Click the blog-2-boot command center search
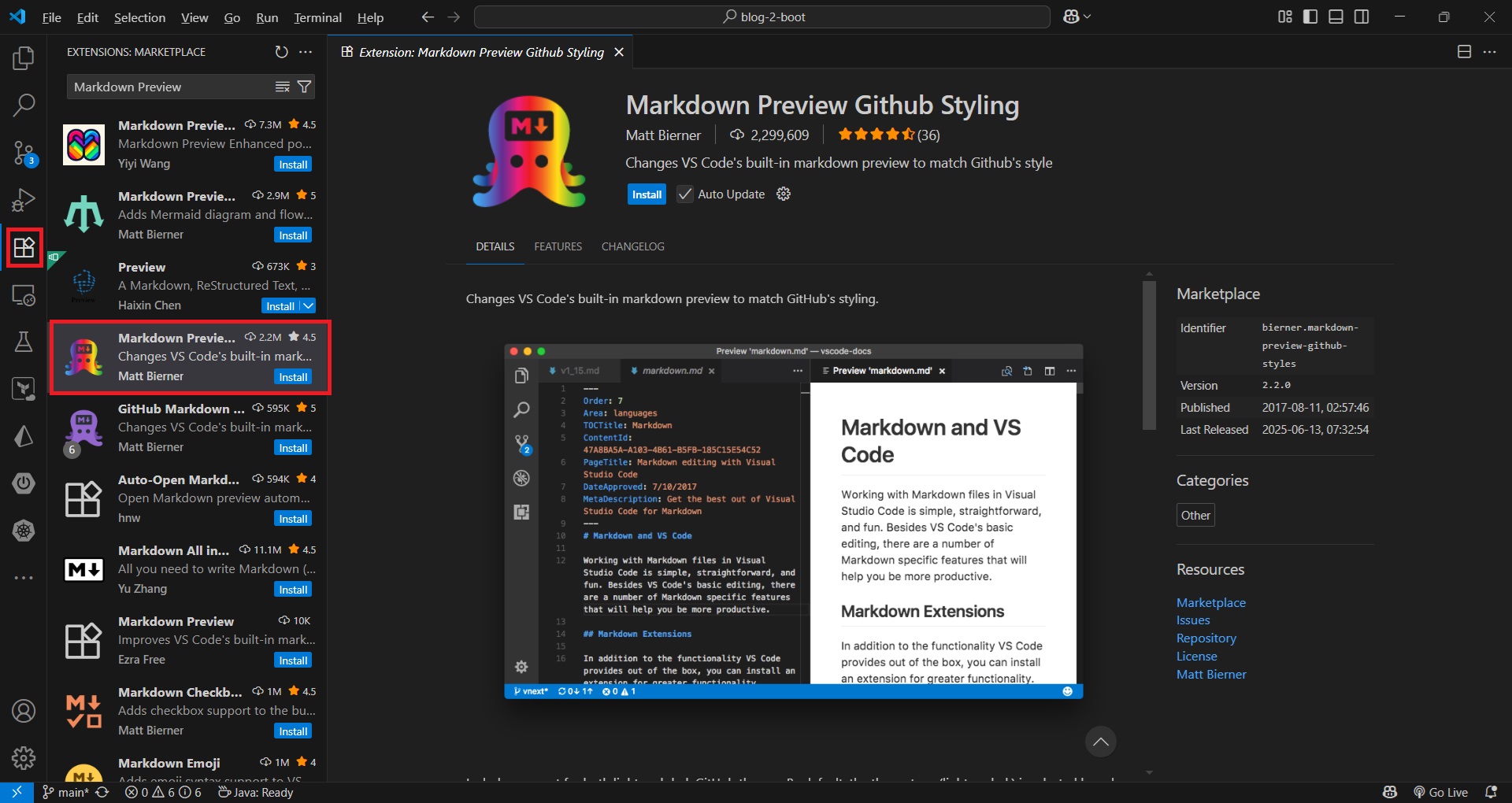The height and width of the screenshot is (803, 1512). [762, 17]
